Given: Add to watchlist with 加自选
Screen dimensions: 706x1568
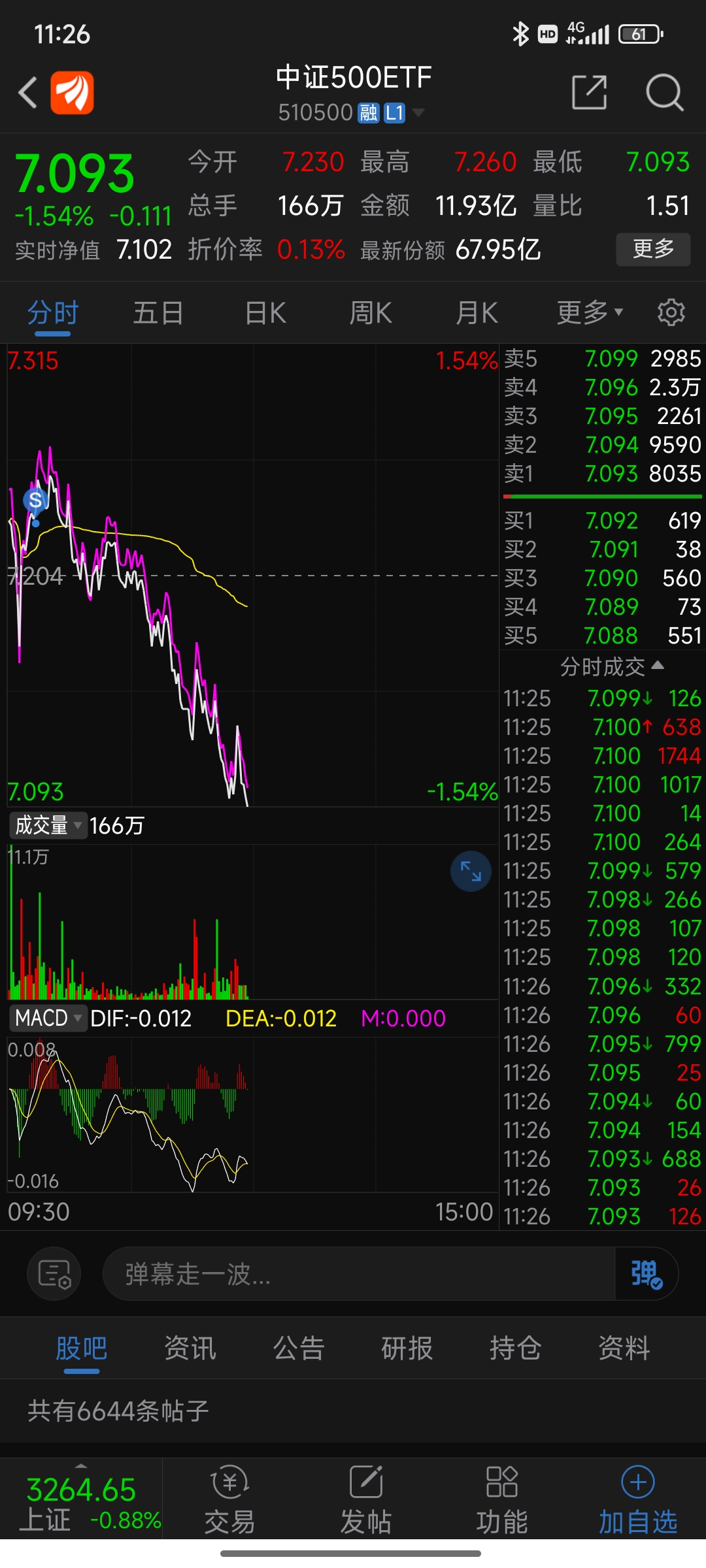Looking at the screenshot, I should [638, 1500].
